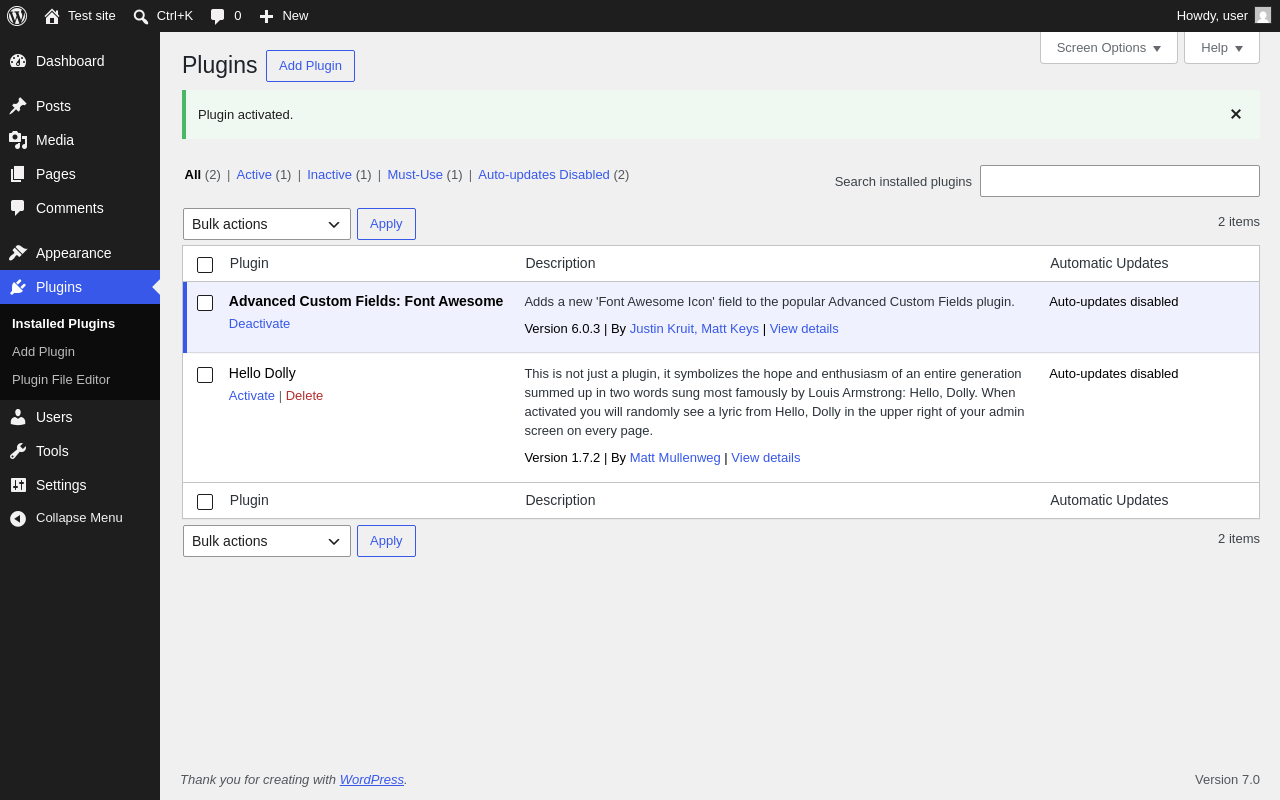Click the top "2 items" count text
1280x800 pixels.
(x=1239, y=221)
